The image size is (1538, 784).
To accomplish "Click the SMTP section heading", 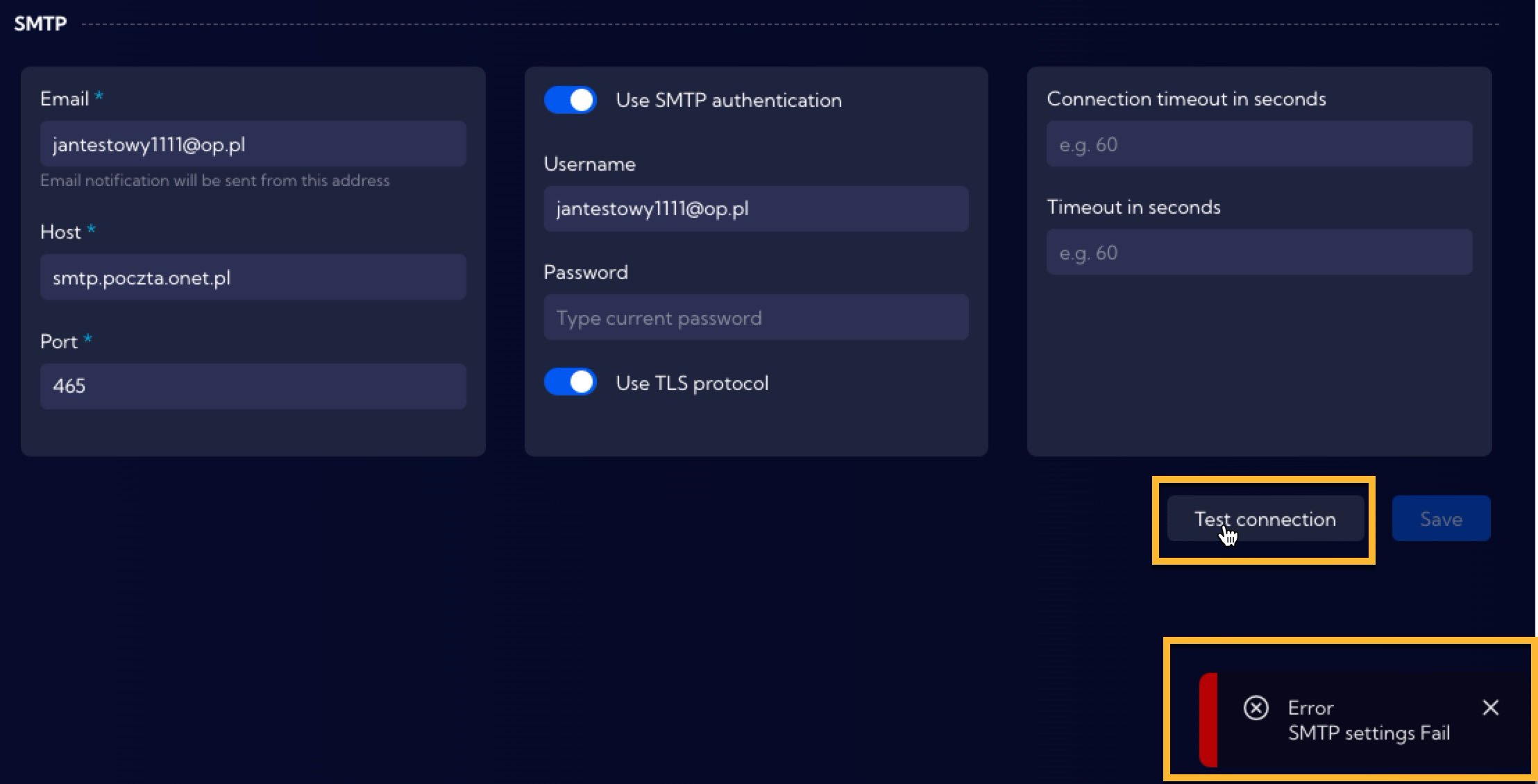I will pos(40,24).
